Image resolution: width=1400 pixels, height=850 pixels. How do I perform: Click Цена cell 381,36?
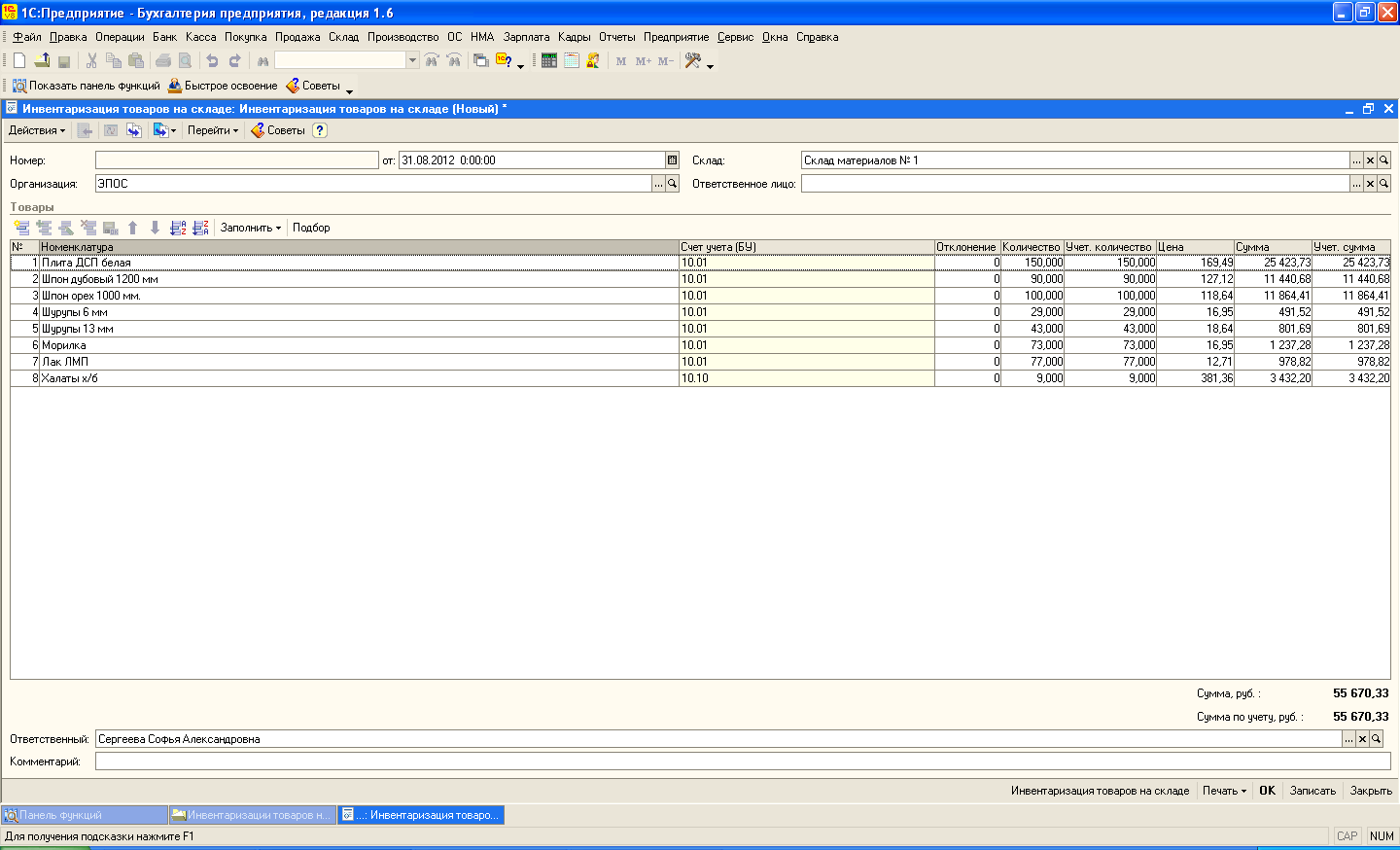[x=1195, y=378]
